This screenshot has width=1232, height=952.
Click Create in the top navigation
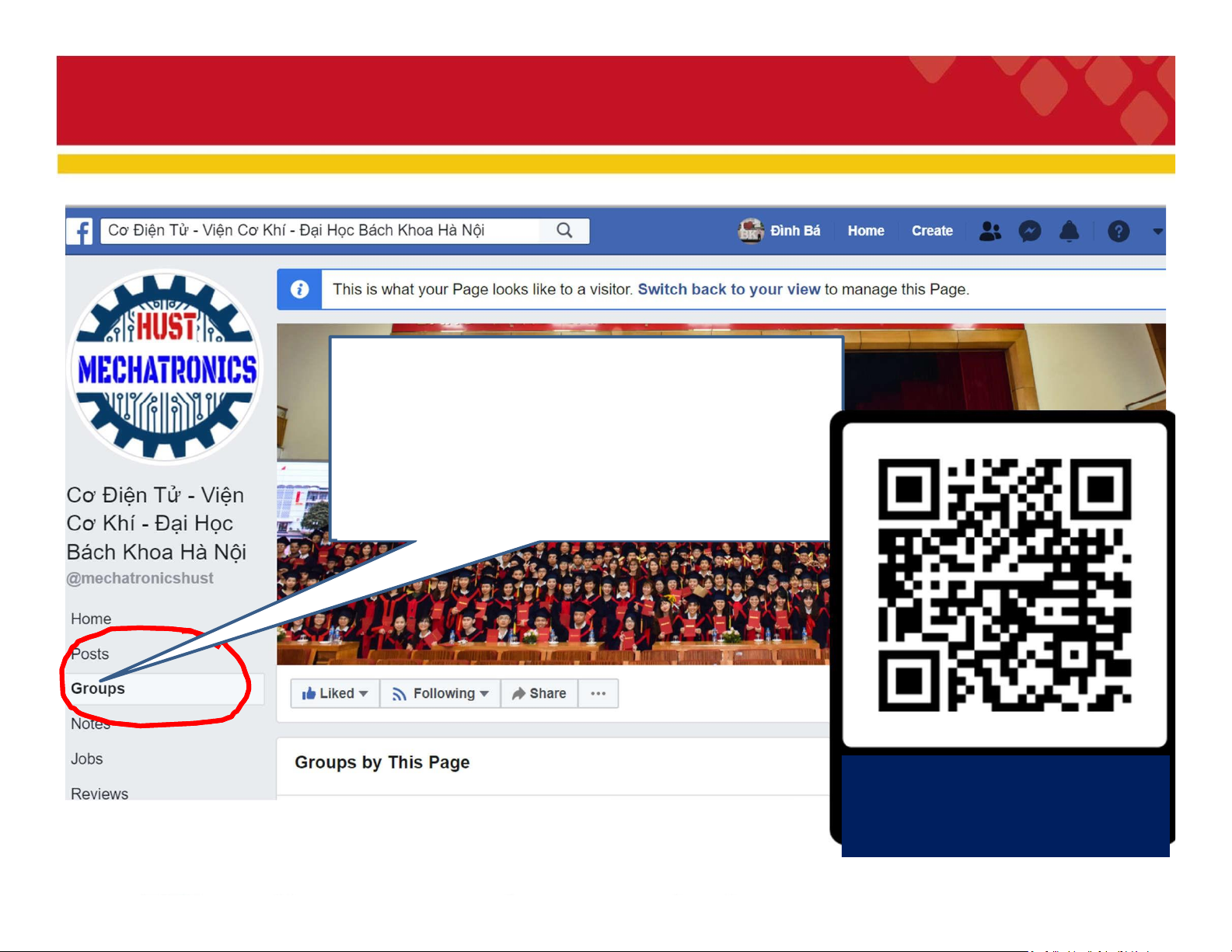[x=931, y=231]
